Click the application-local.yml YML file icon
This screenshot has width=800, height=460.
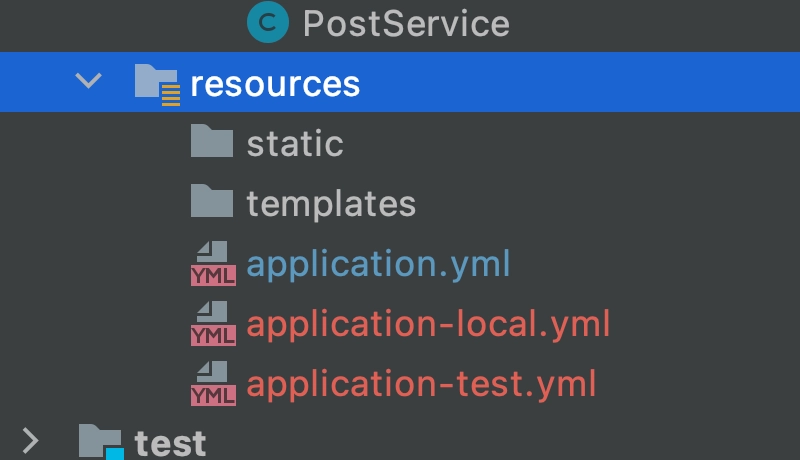[x=212, y=324]
